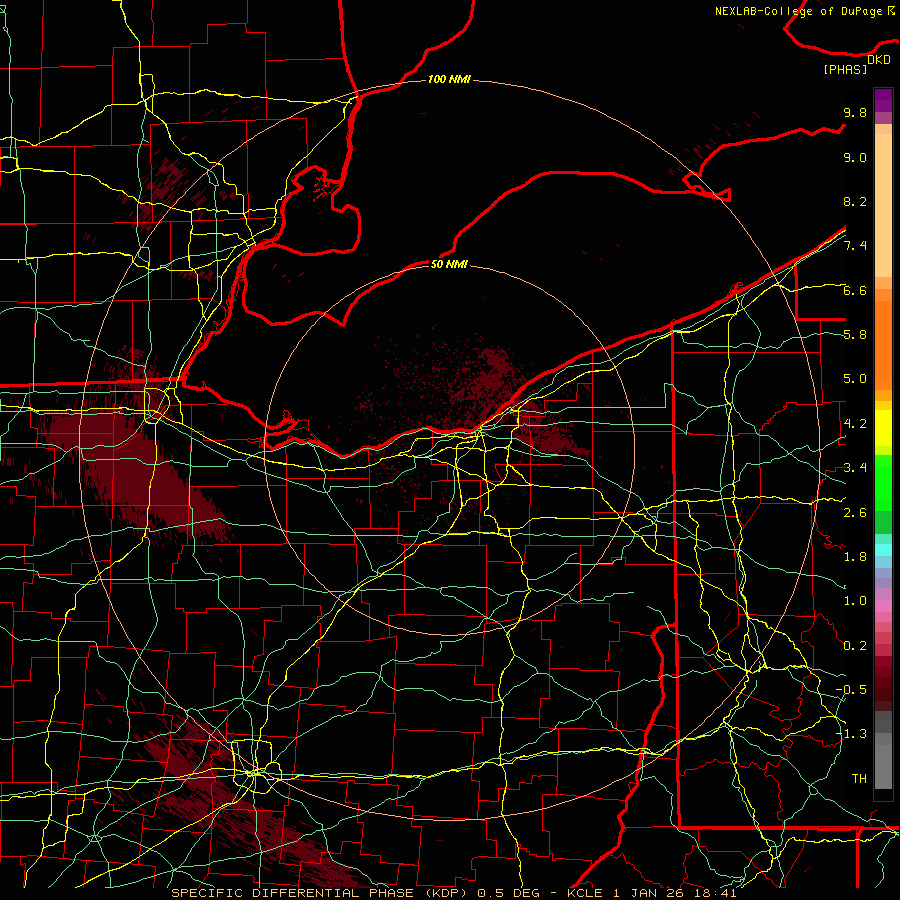Click the -0.5 scale value

point(851,690)
